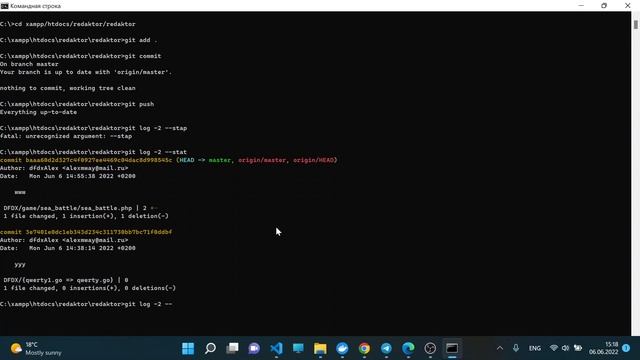Click the Command Prompt title bar icon
The width and height of the screenshot is (640, 360).
tap(4, 6)
